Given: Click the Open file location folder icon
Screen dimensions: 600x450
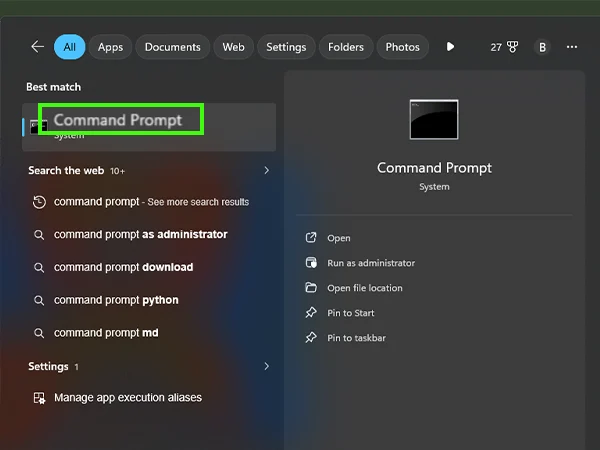Looking at the screenshot, I should click(x=311, y=287).
